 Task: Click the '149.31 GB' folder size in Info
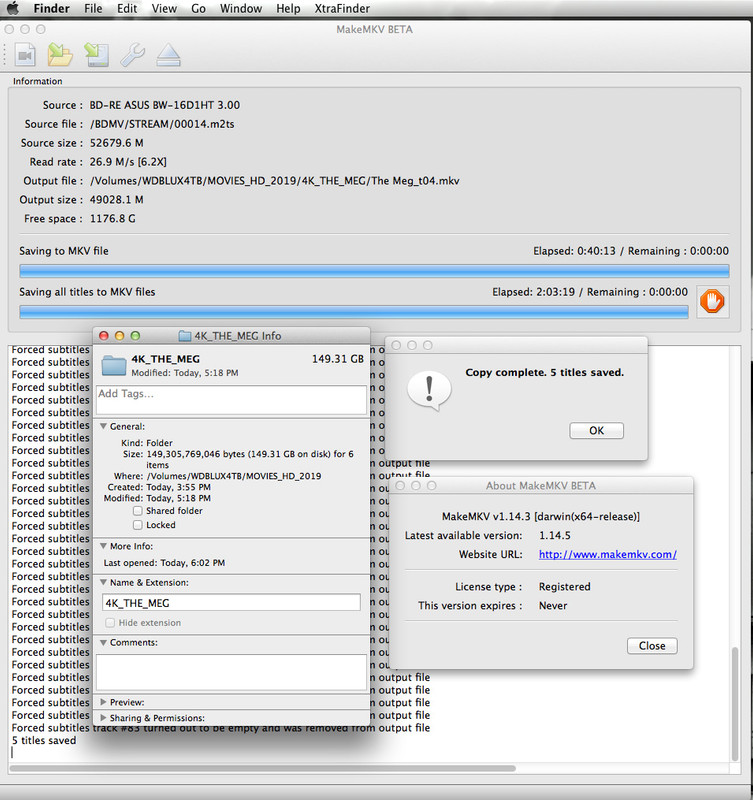(338, 359)
